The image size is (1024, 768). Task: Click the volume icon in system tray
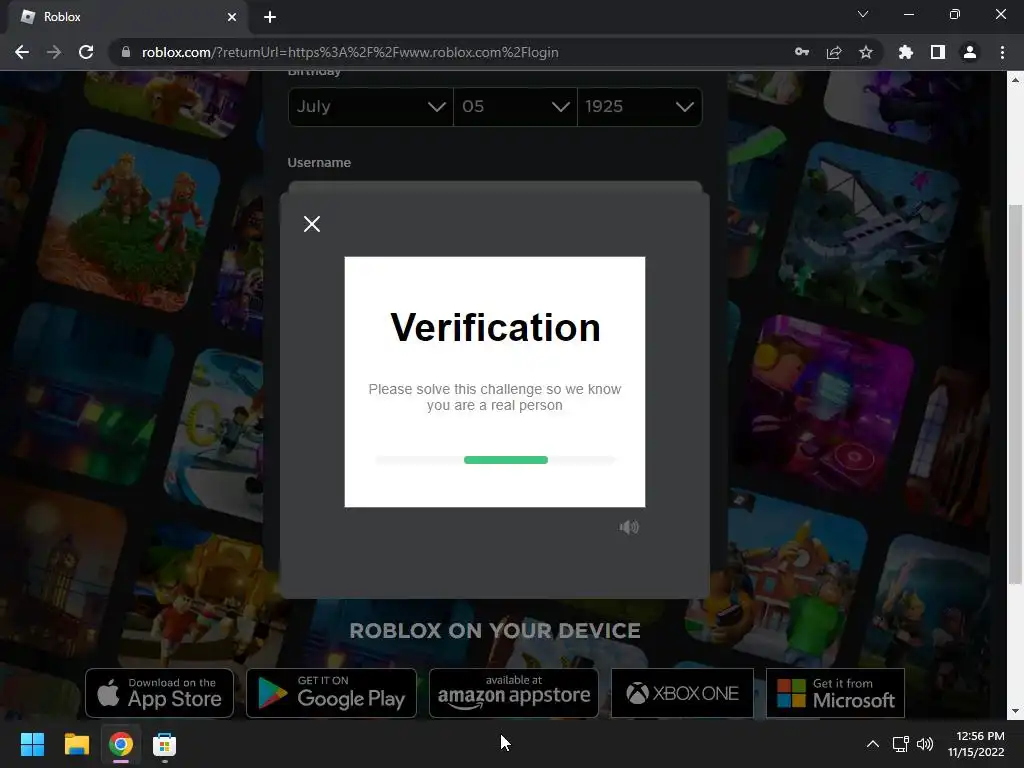coord(925,744)
